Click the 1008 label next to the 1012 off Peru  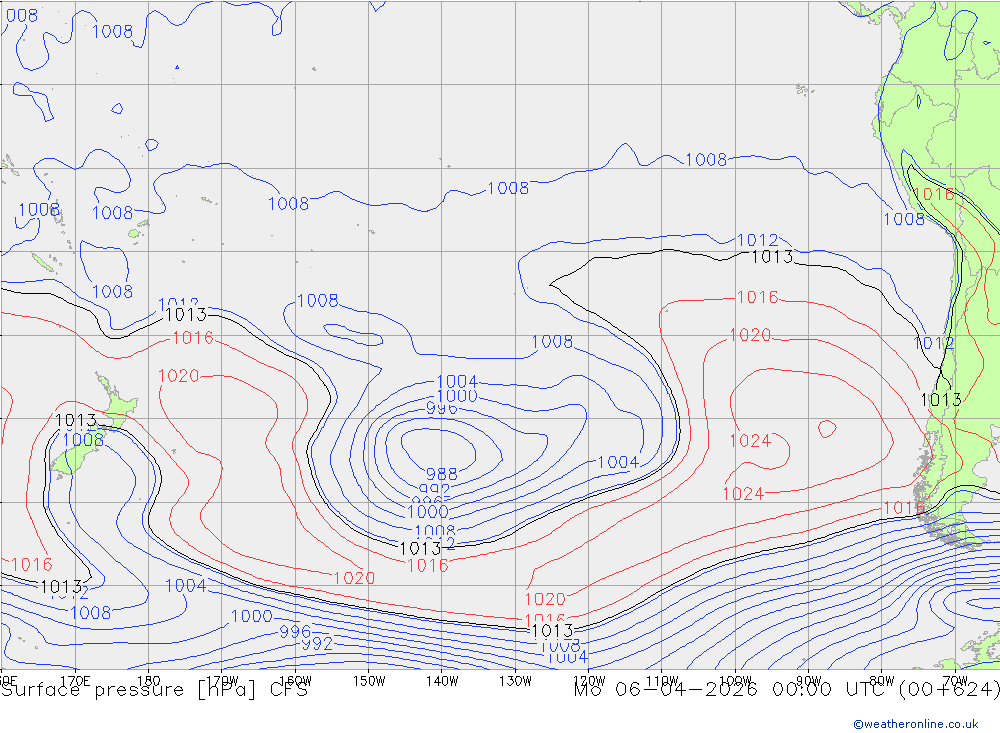904,219
